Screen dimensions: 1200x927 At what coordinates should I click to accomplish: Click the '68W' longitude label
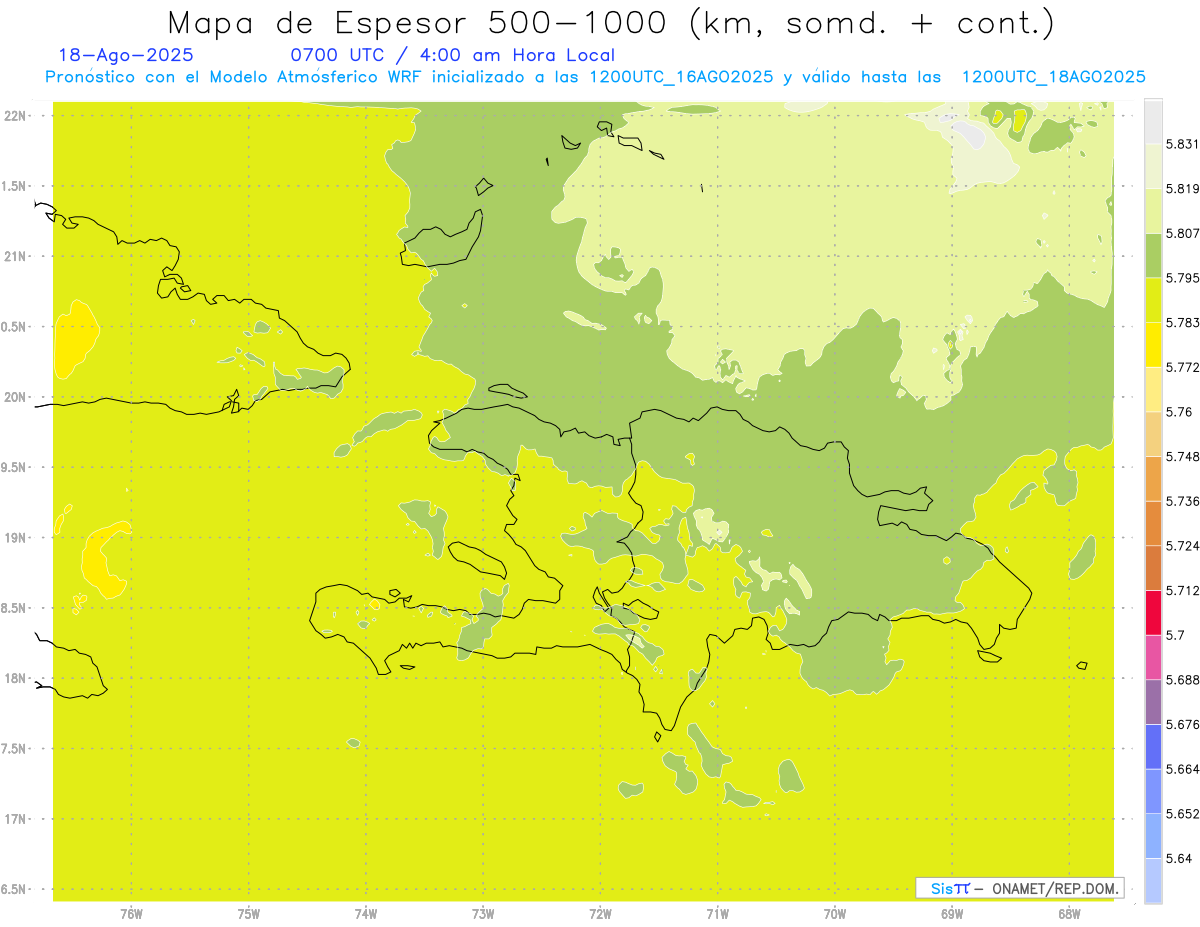click(1068, 913)
